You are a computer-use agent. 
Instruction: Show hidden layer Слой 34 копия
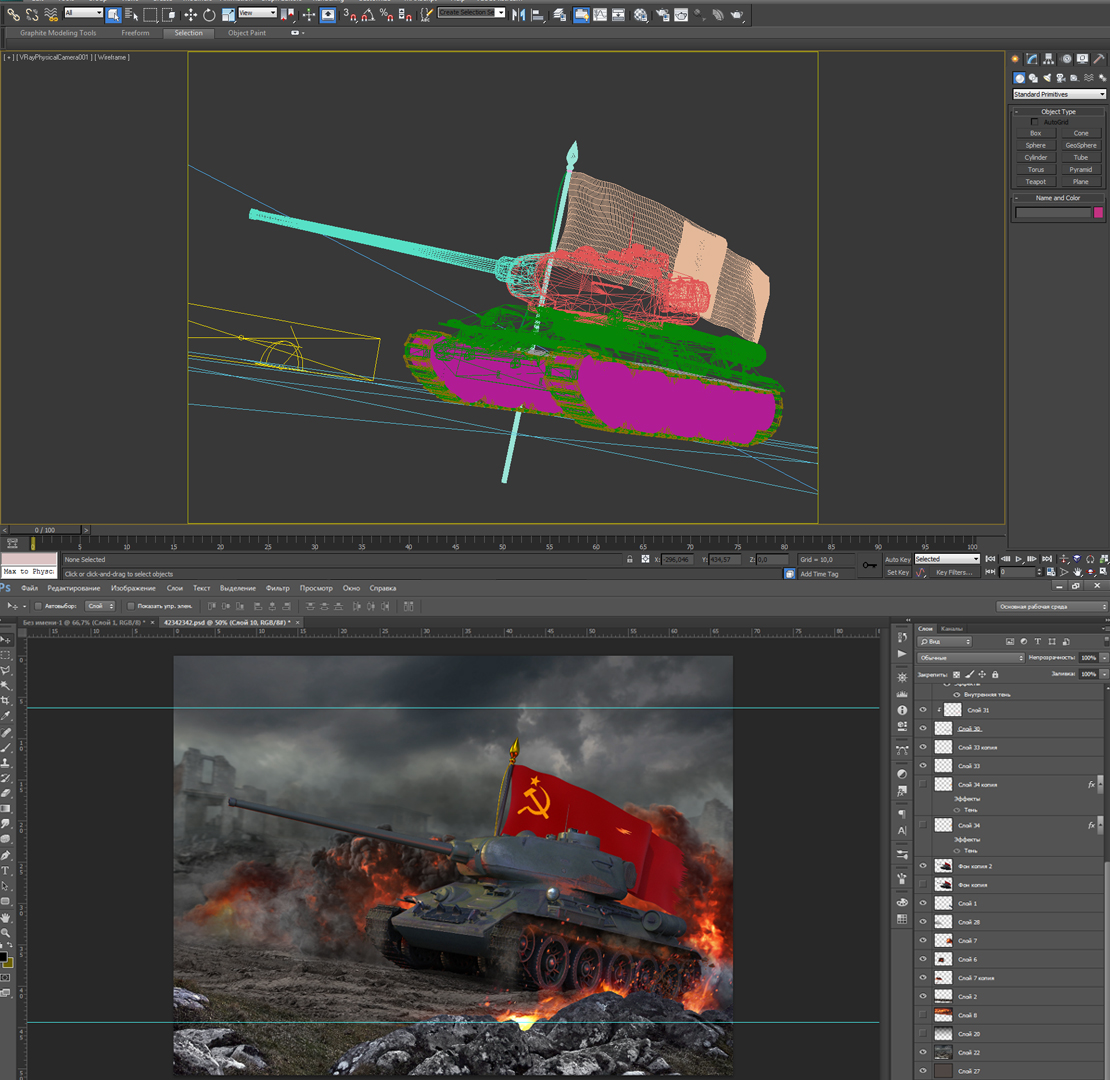[922, 784]
